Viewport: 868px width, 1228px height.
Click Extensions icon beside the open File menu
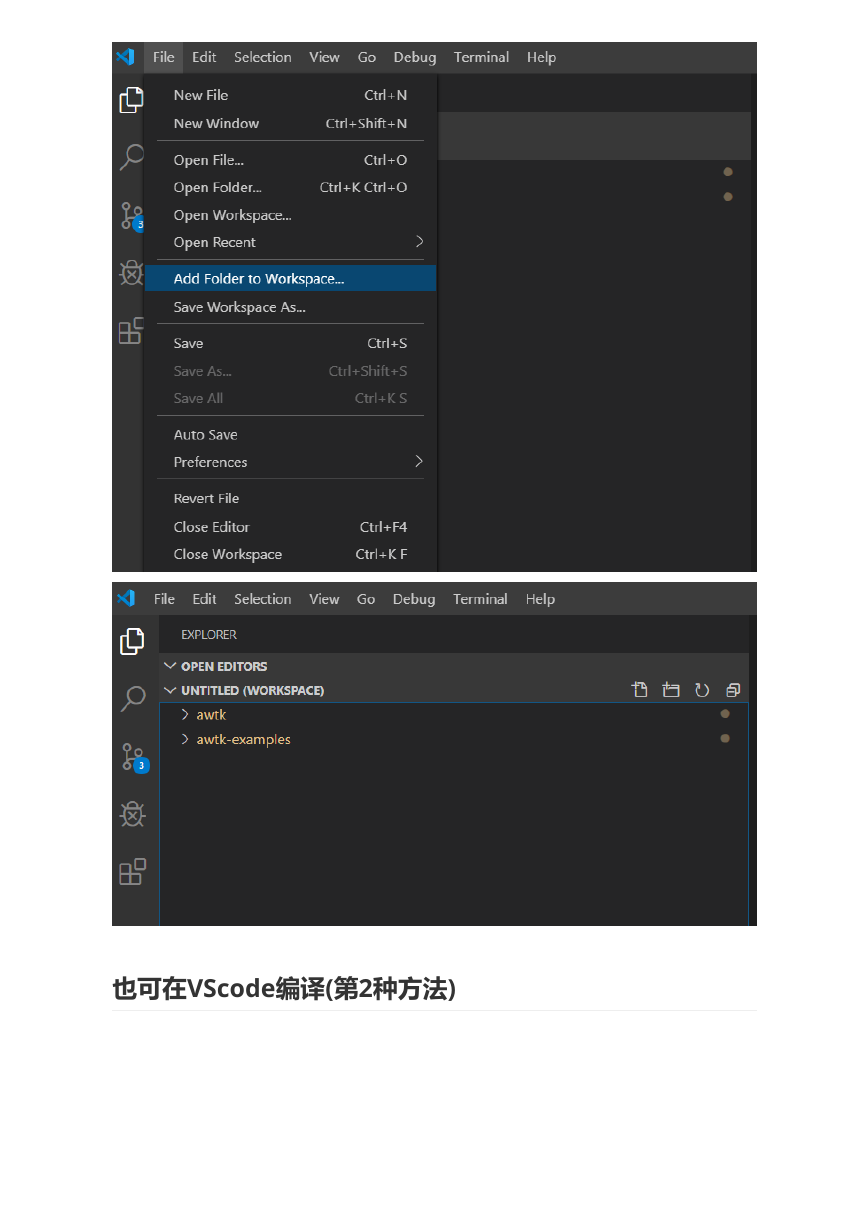tap(131, 331)
